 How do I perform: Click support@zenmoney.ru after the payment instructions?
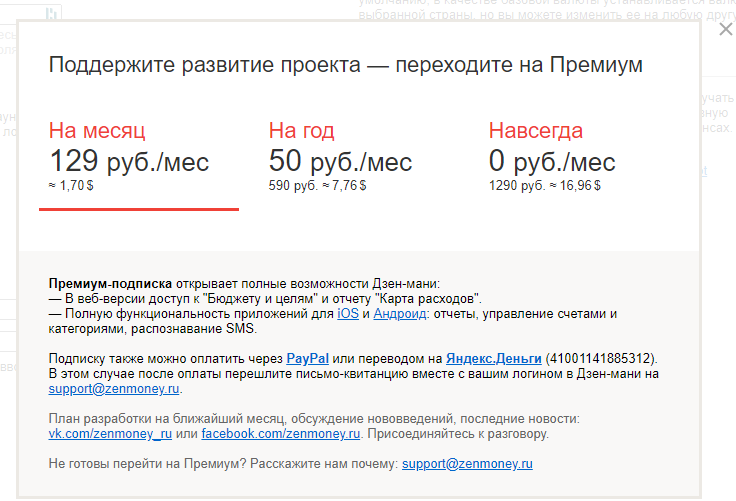(114, 389)
